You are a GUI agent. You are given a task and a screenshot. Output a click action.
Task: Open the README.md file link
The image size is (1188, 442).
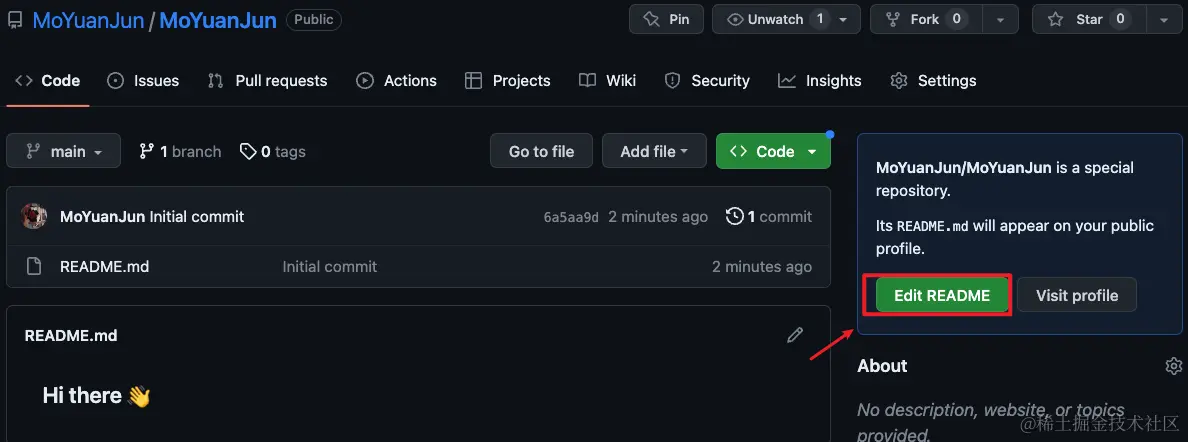coord(104,267)
